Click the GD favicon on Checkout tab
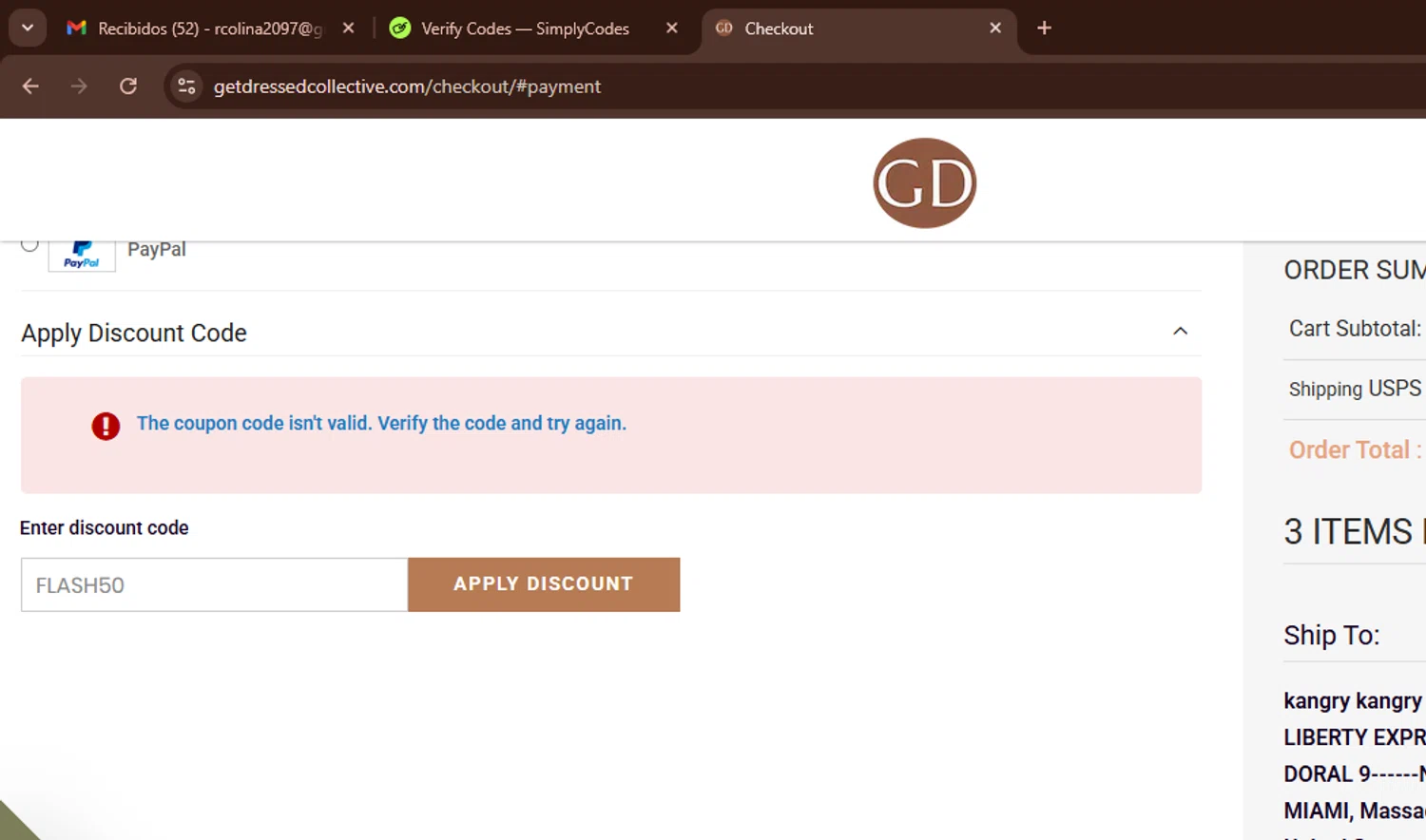Screen dimensions: 1426x840 [x=724, y=29]
